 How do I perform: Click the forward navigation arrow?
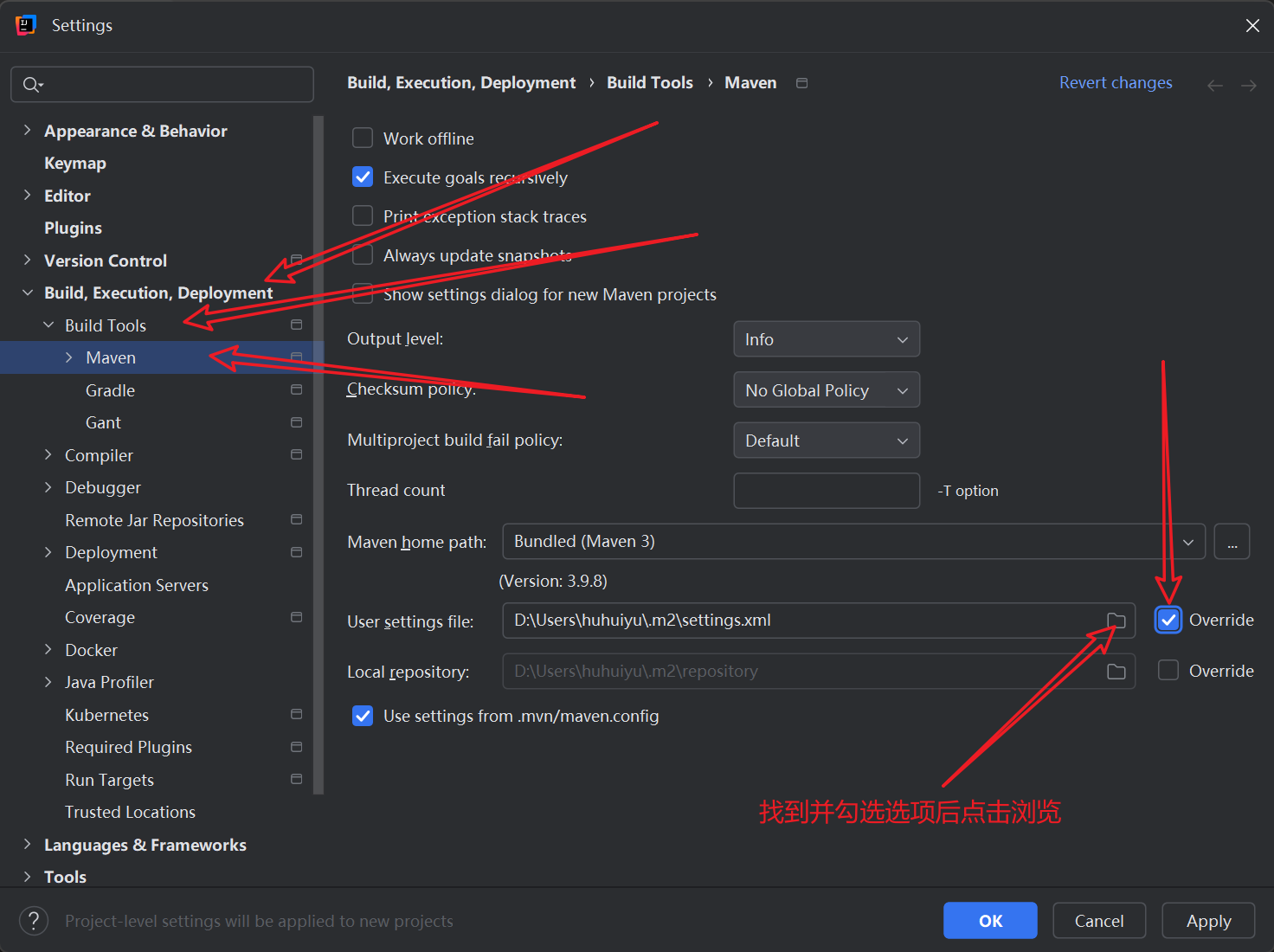click(x=1248, y=85)
